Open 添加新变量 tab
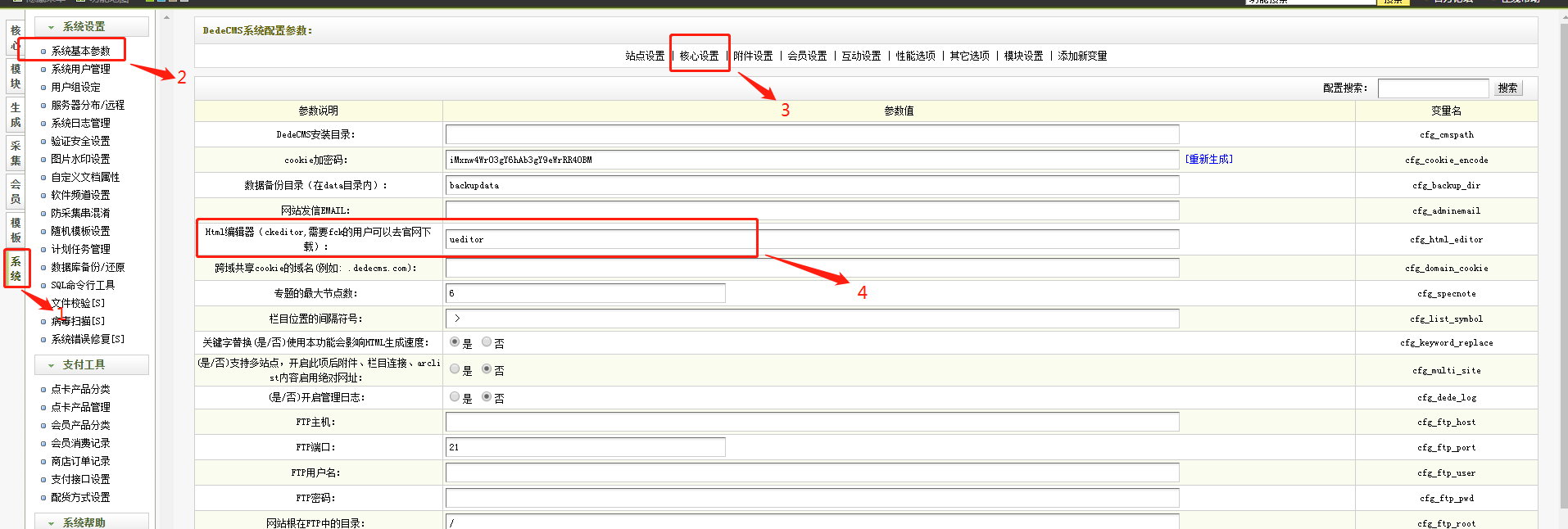Viewport: 1568px width, 529px height. click(x=1082, y=56)
